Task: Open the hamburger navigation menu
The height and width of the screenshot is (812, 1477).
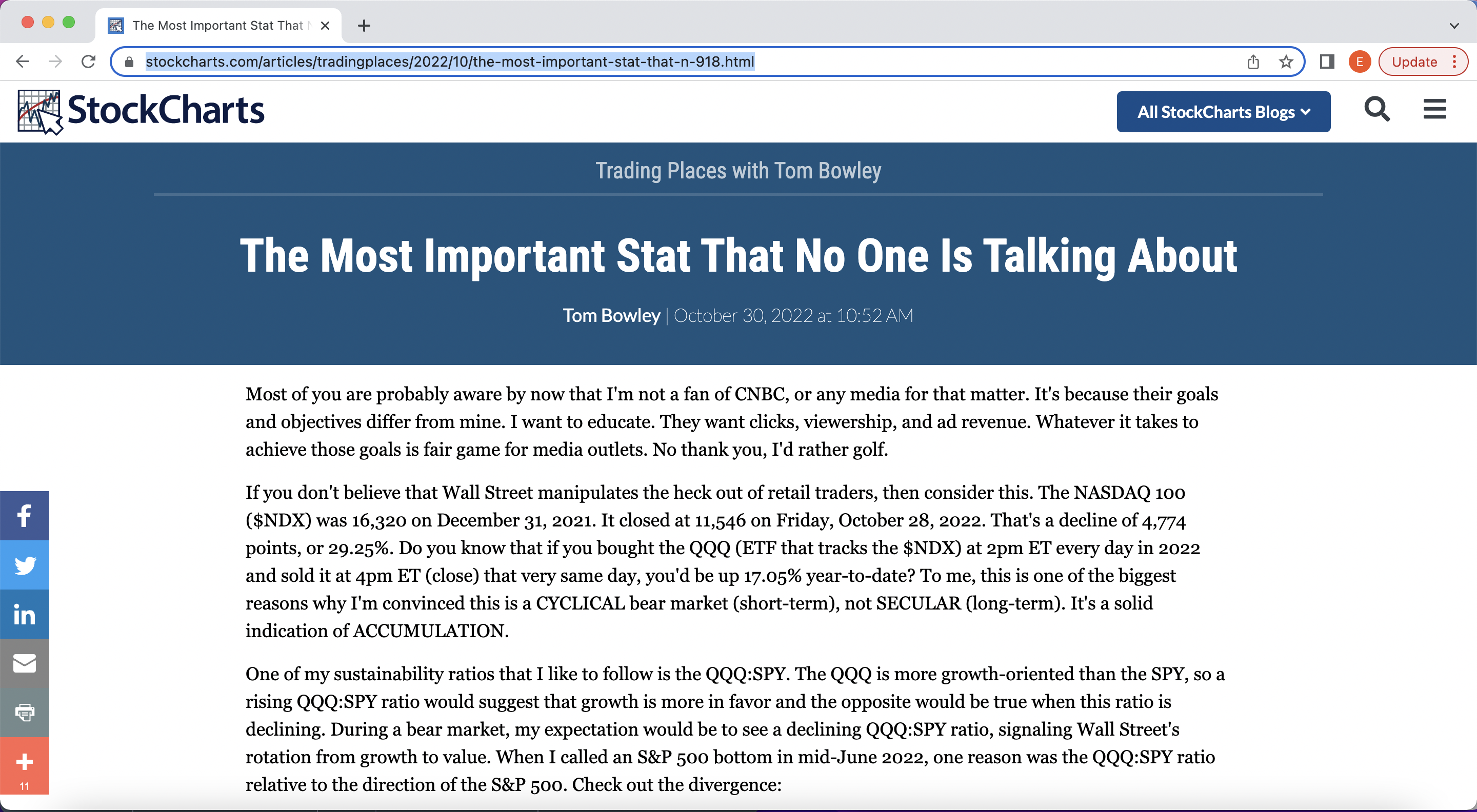Action: [1434, 109]
